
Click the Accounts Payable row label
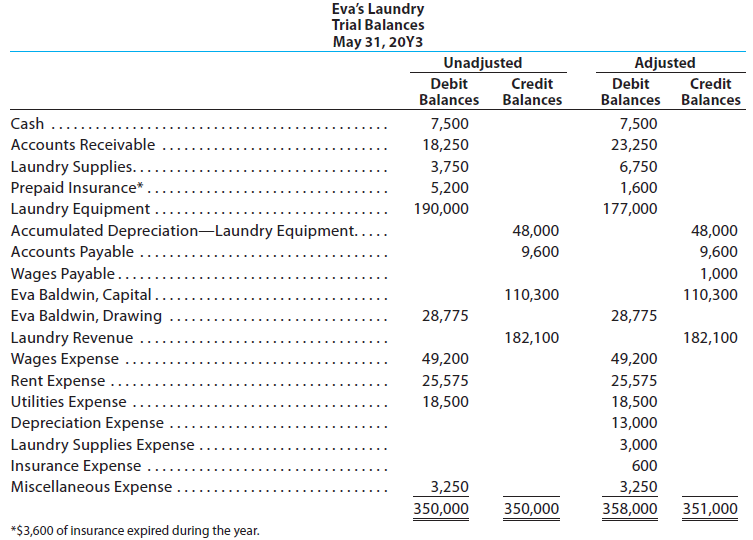pyautogui.click(x=72, y=252)
